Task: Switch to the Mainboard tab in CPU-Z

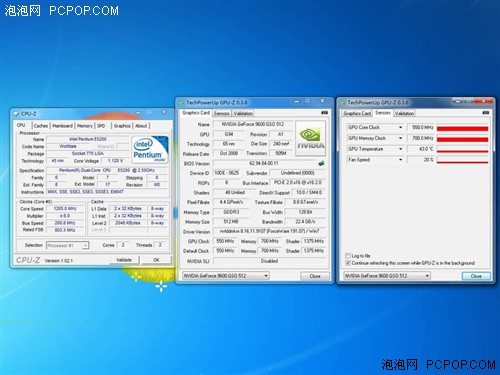Action: pyautogui.click(x=62, y=126)
